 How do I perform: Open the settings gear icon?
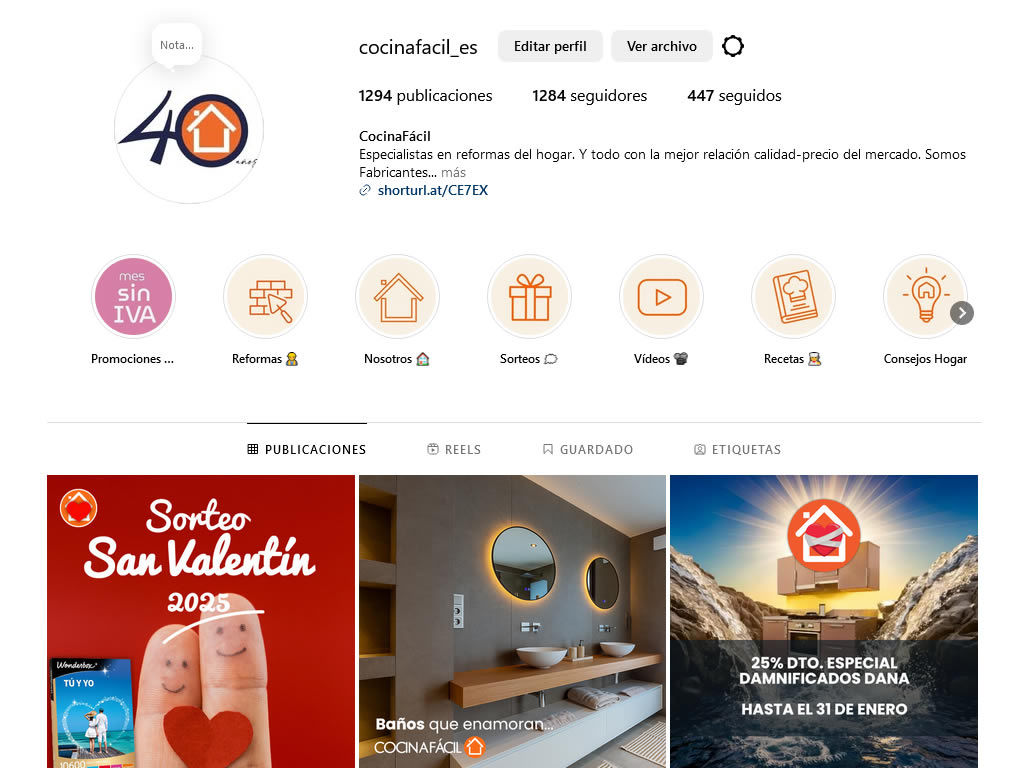point(733,46)
